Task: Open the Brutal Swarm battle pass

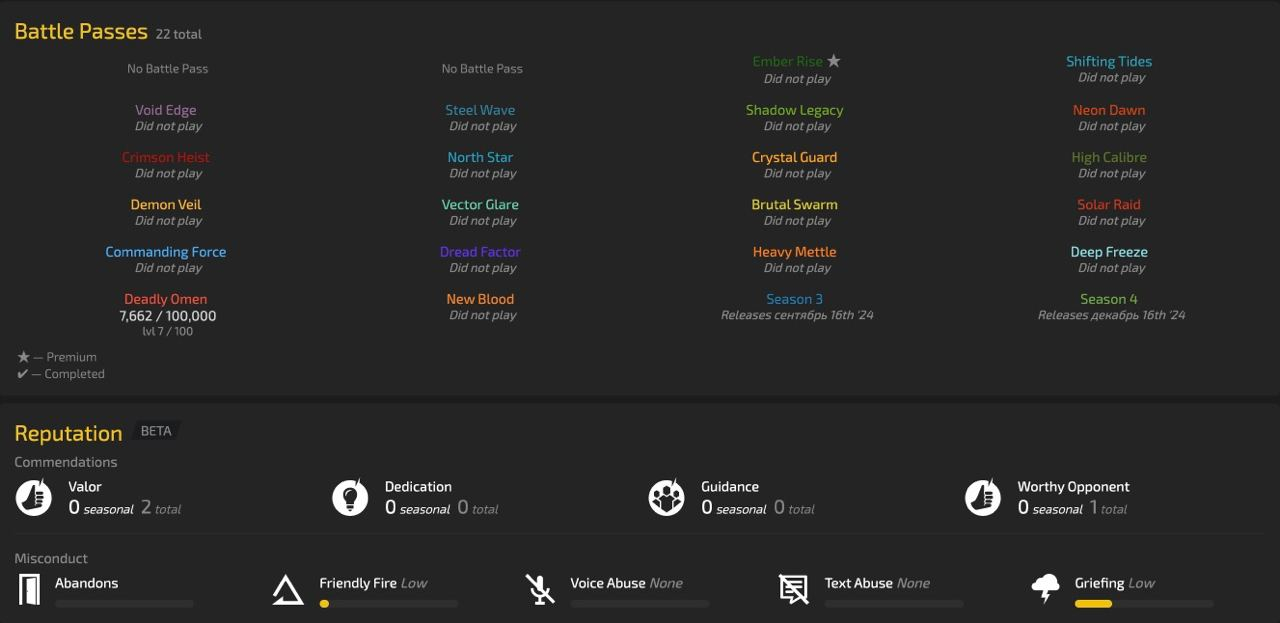Action: tap(795, 204)
